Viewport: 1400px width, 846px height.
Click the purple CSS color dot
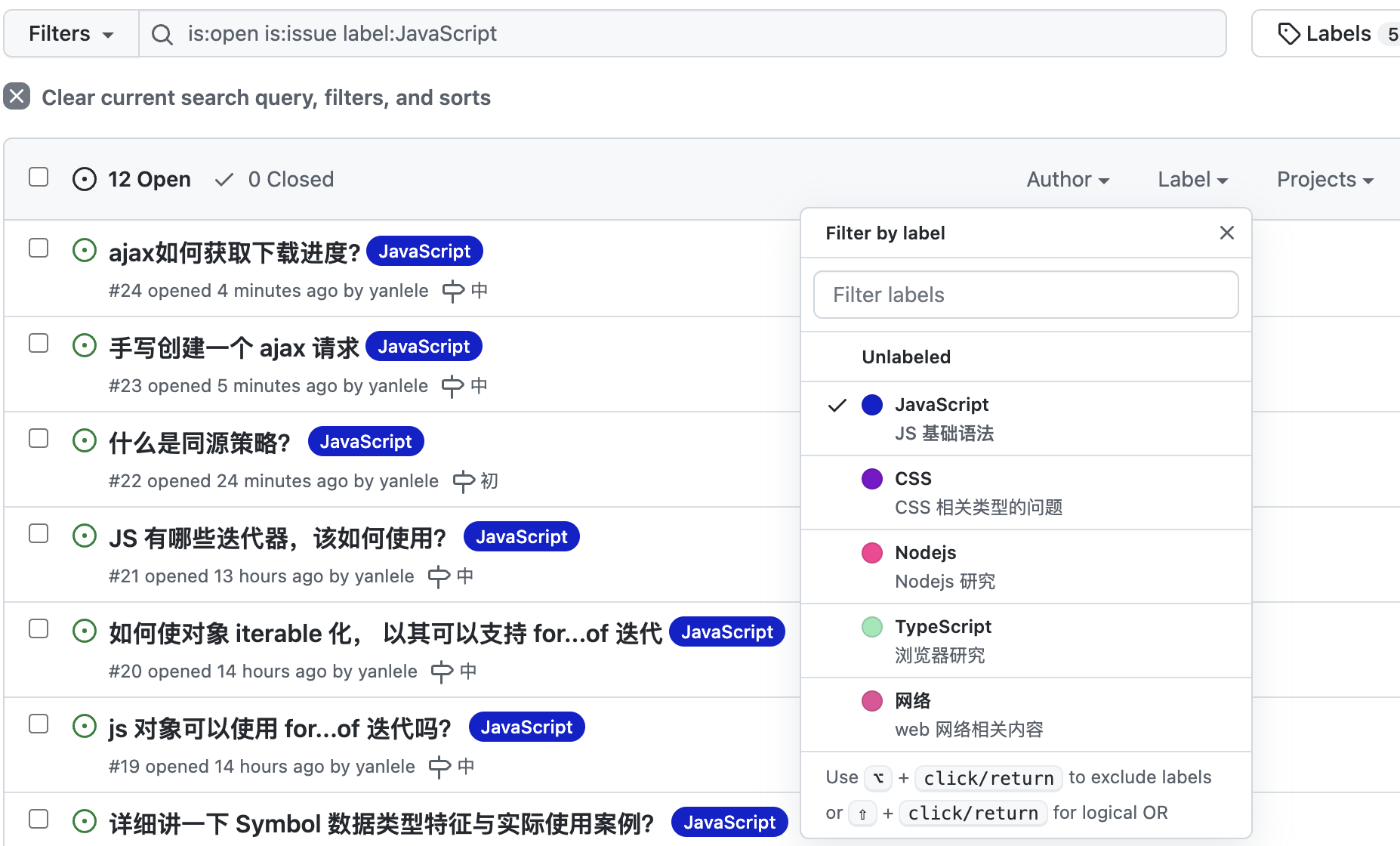[872, 479]
